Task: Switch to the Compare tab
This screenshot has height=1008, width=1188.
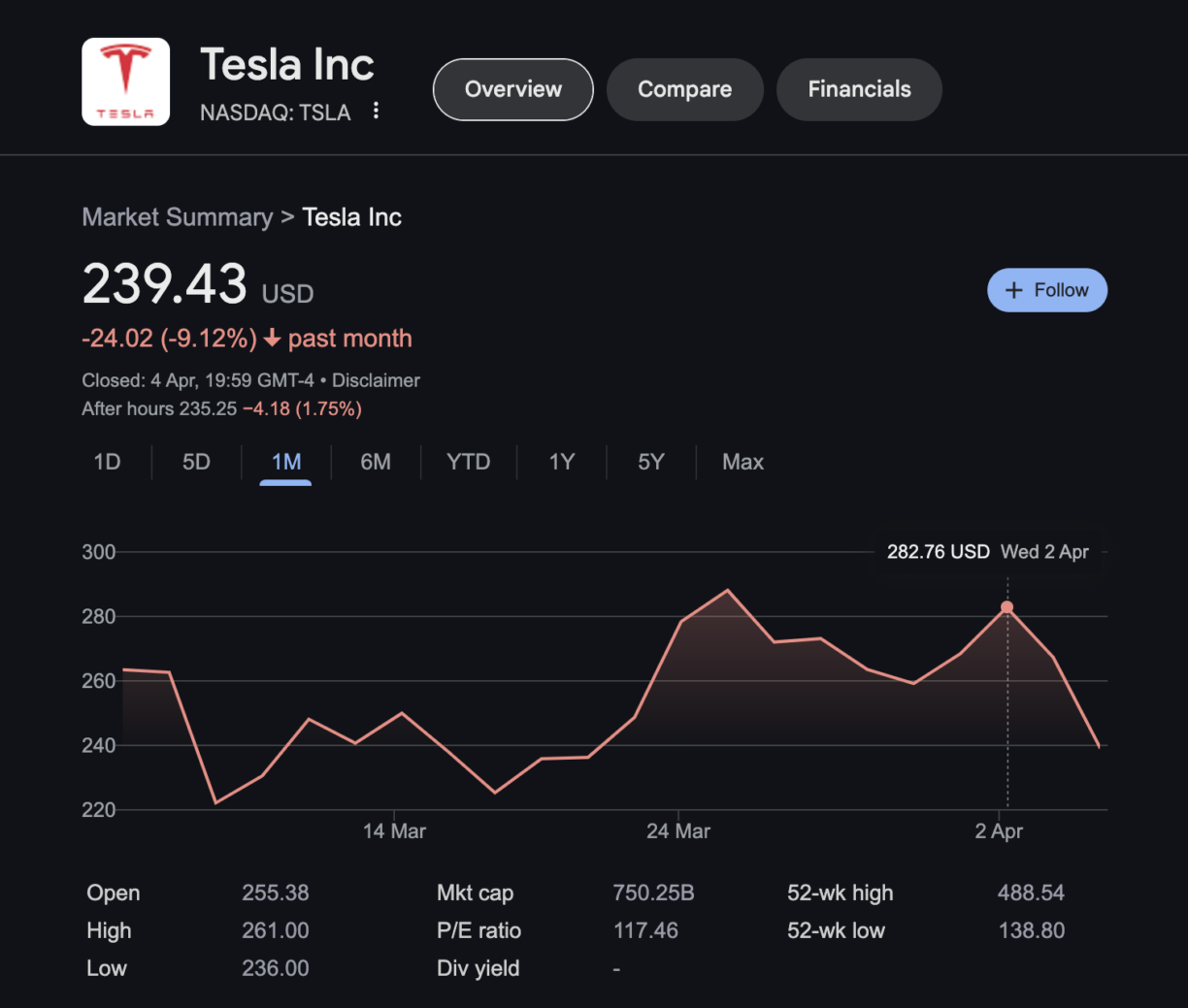Action: [685, 89]
